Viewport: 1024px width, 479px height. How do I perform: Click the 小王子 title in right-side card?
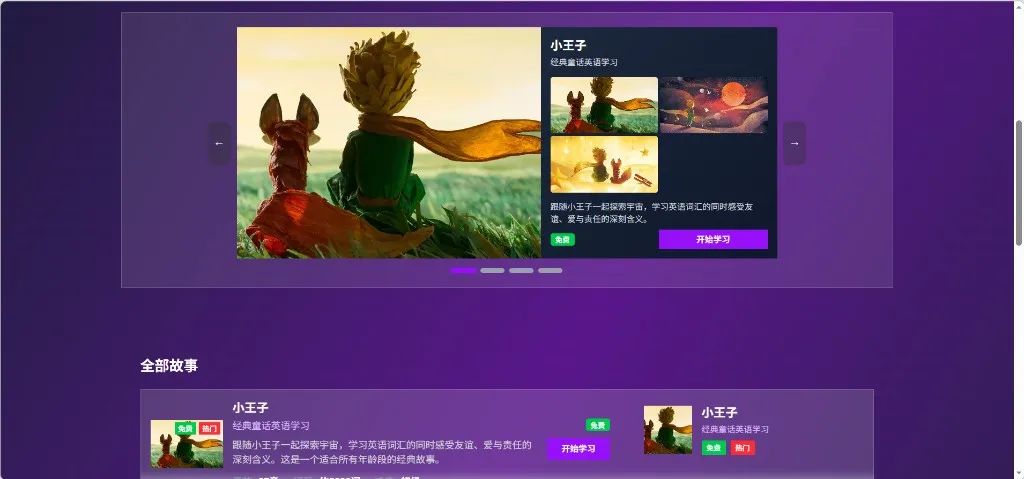(720, 412)
